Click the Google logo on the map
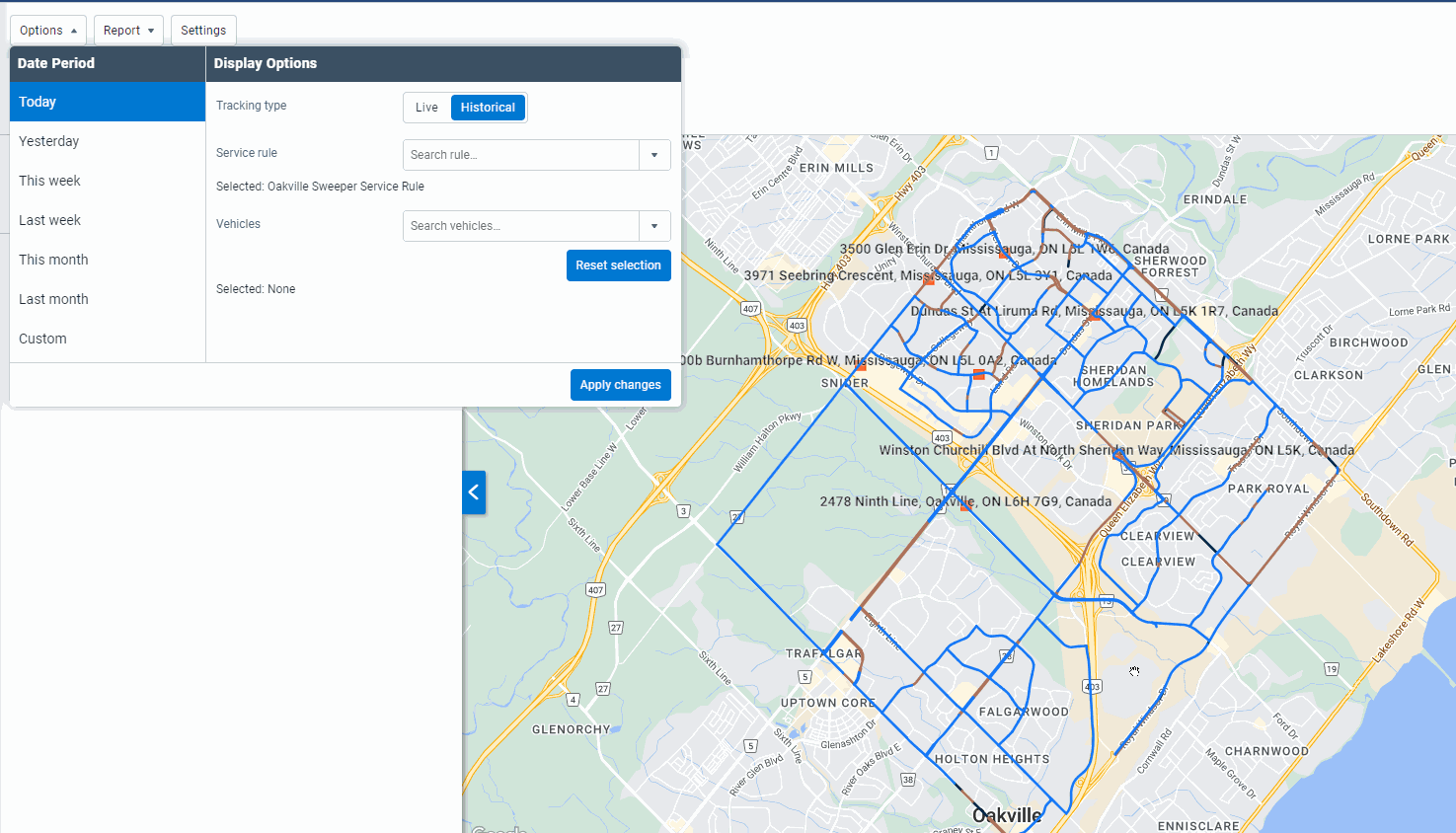1456x833 pixels. [x=498, y=829]
